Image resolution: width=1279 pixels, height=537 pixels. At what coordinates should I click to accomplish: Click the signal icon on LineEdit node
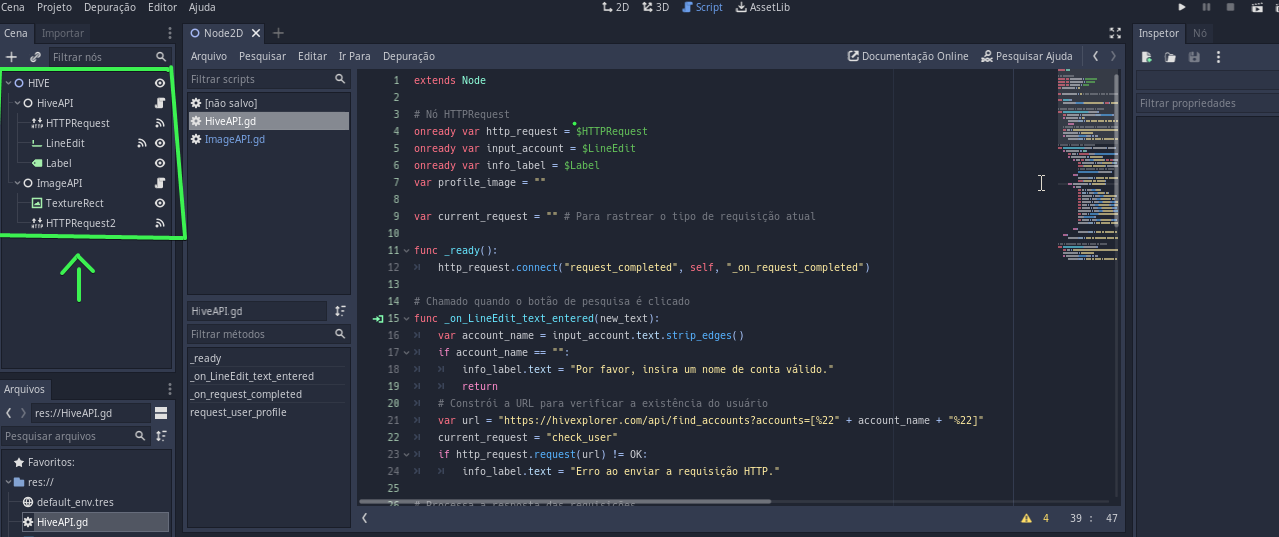tap(142, 143)
